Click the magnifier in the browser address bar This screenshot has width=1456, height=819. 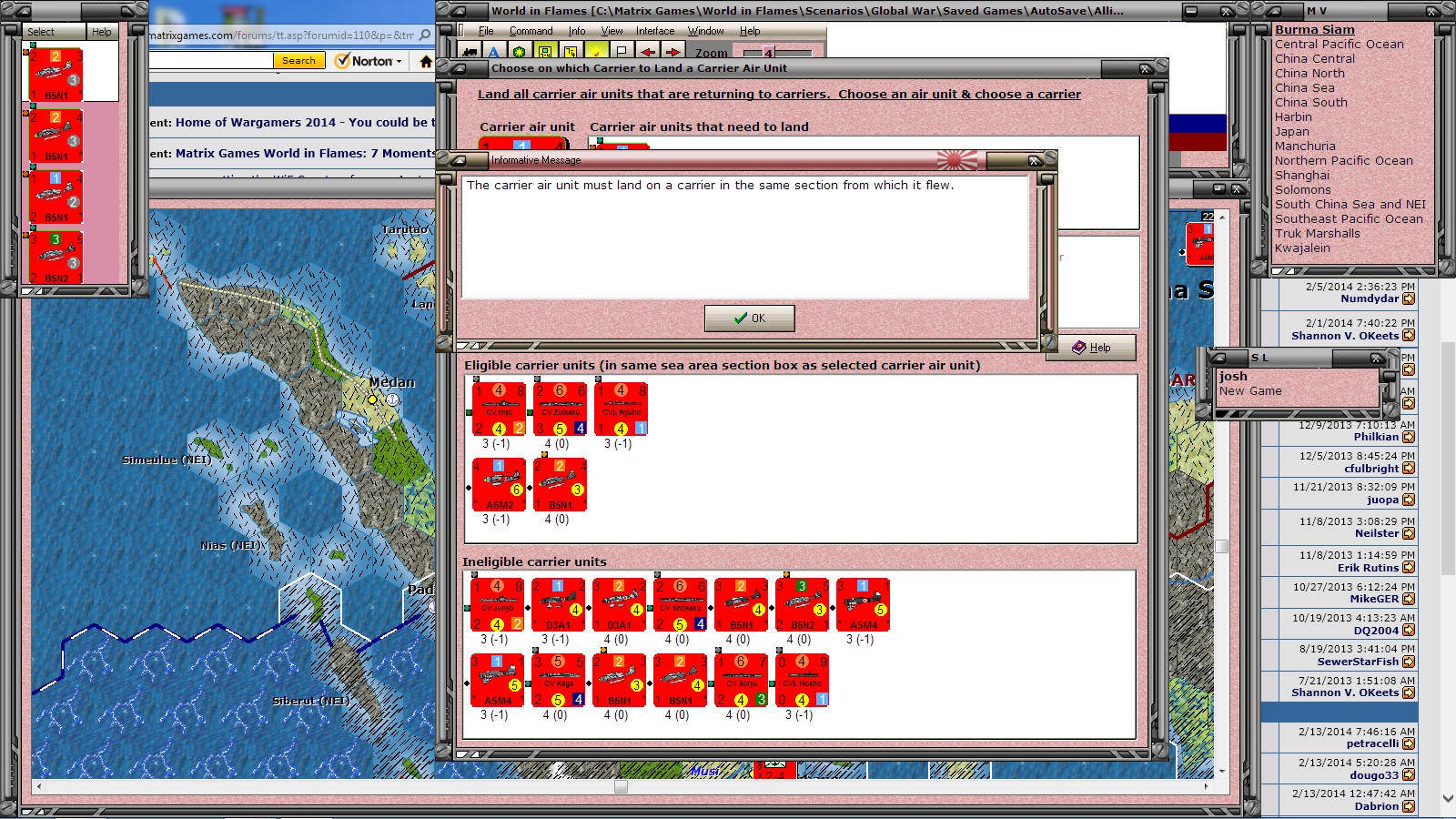[425, 35]
